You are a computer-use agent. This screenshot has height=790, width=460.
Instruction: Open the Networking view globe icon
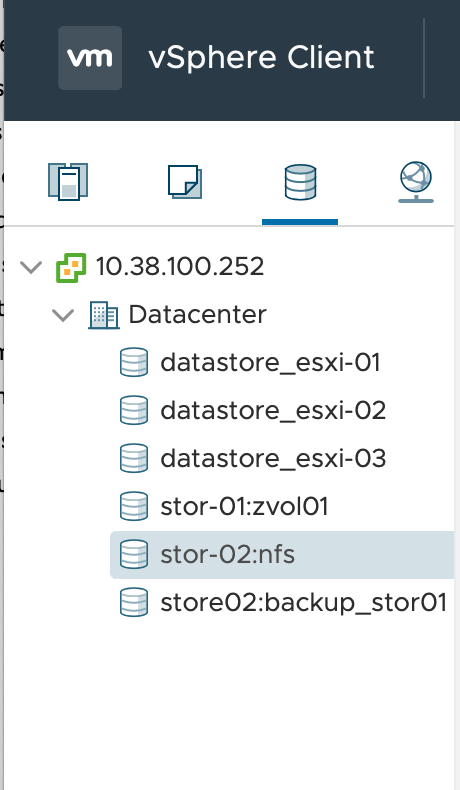coord(416,182)
